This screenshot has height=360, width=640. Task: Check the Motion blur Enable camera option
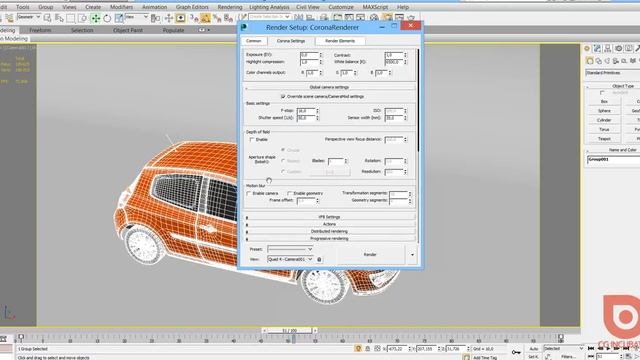249,193
